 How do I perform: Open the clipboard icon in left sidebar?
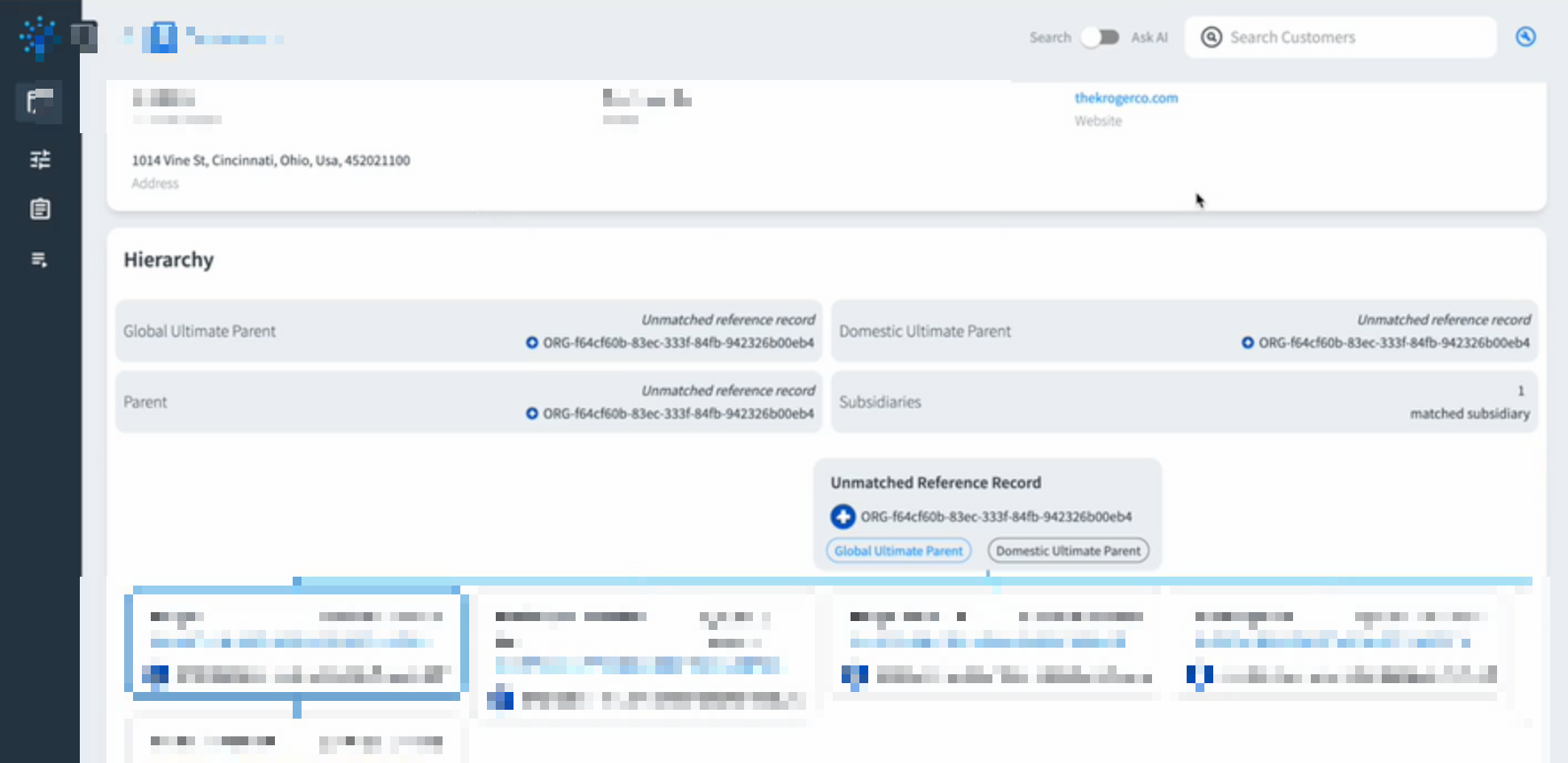pyautogui.click(x=40, y=209)
